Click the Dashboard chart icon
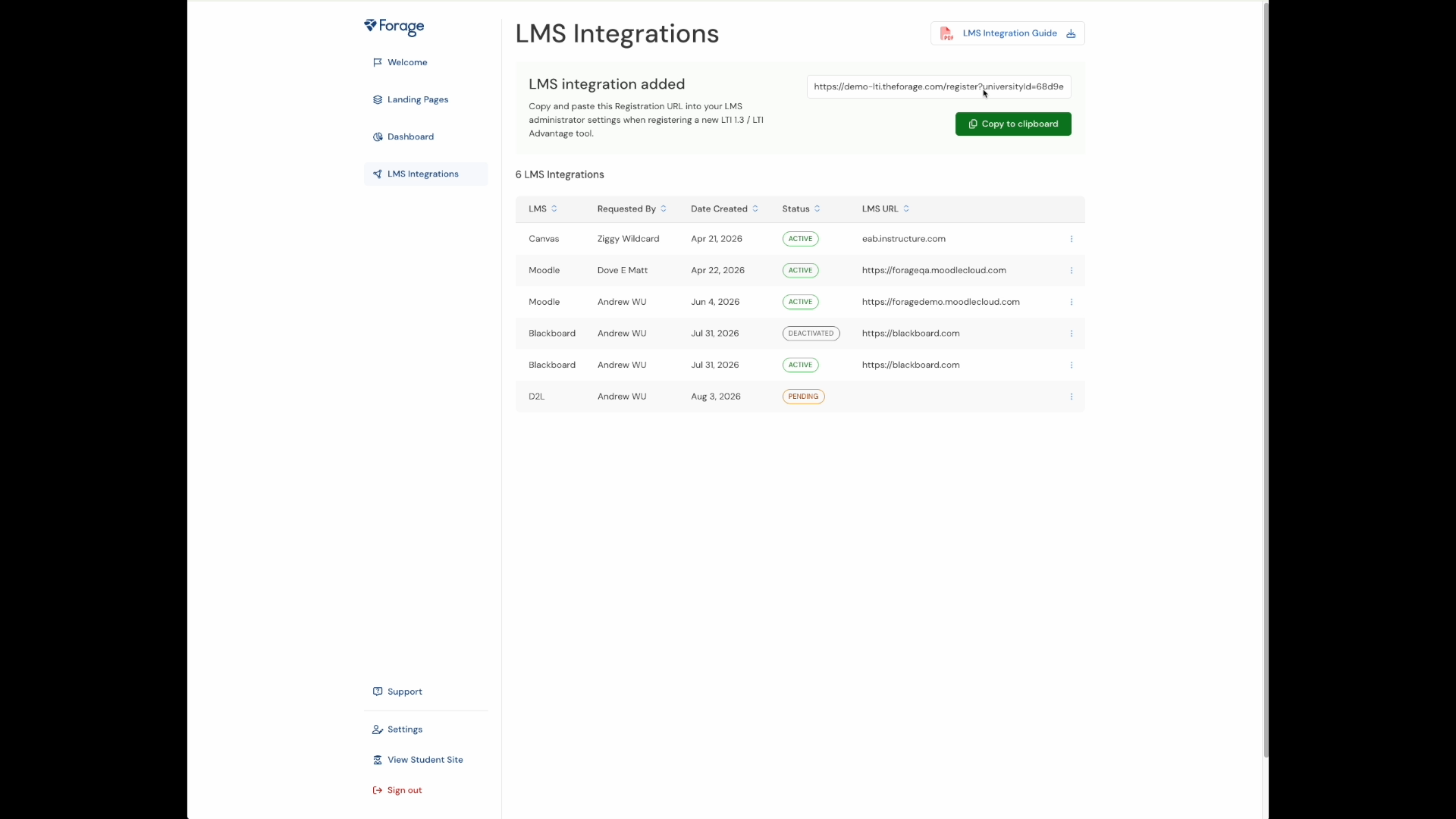Screen dimensions: 1456x819 378,136
